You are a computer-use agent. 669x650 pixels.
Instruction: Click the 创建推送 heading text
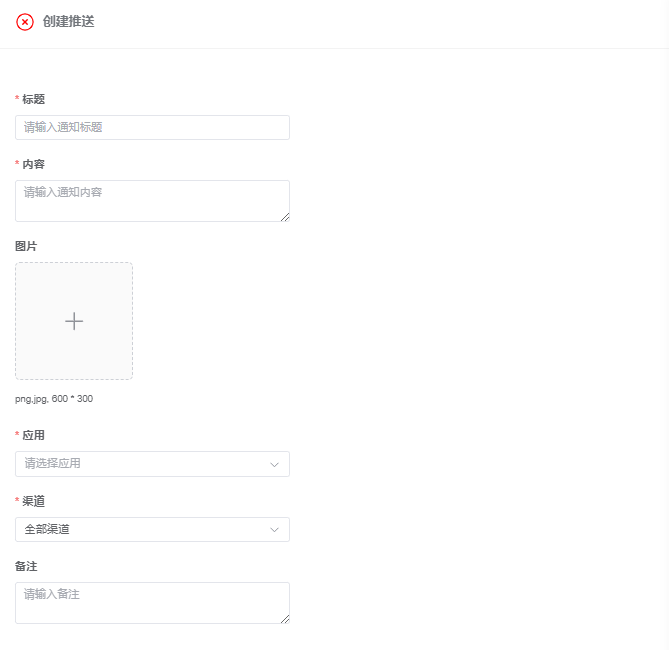[68, 21]
